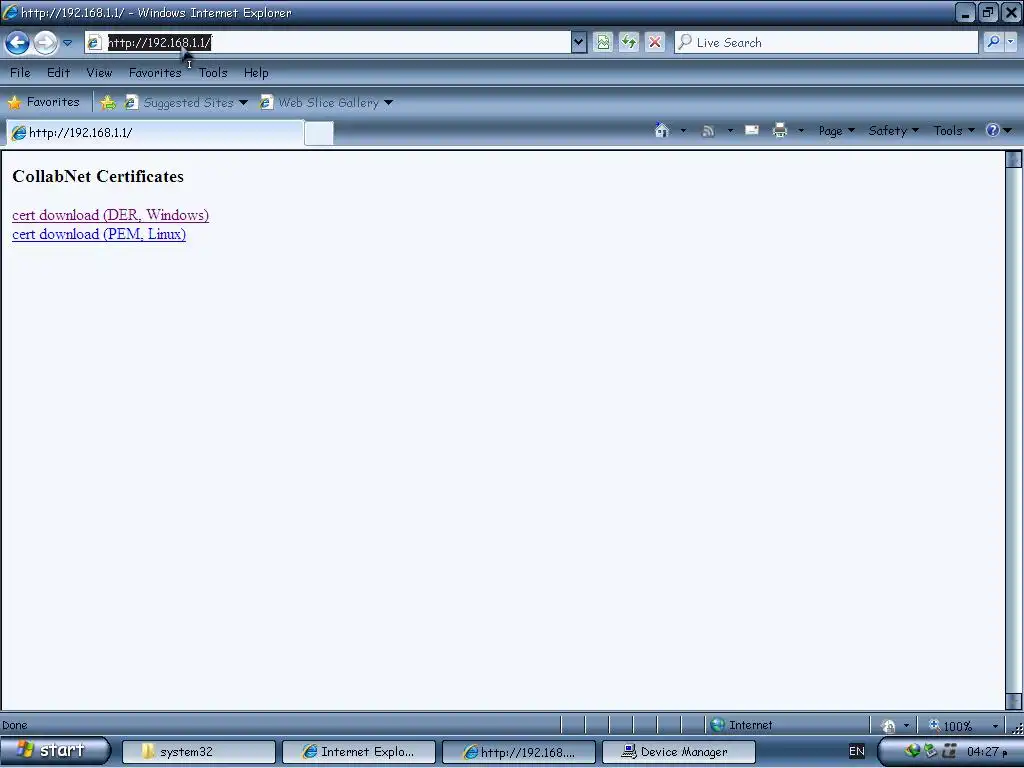Expand the Print options dropdown arrow
This screenshot has width=1024, height=768.
click(801, 131)
